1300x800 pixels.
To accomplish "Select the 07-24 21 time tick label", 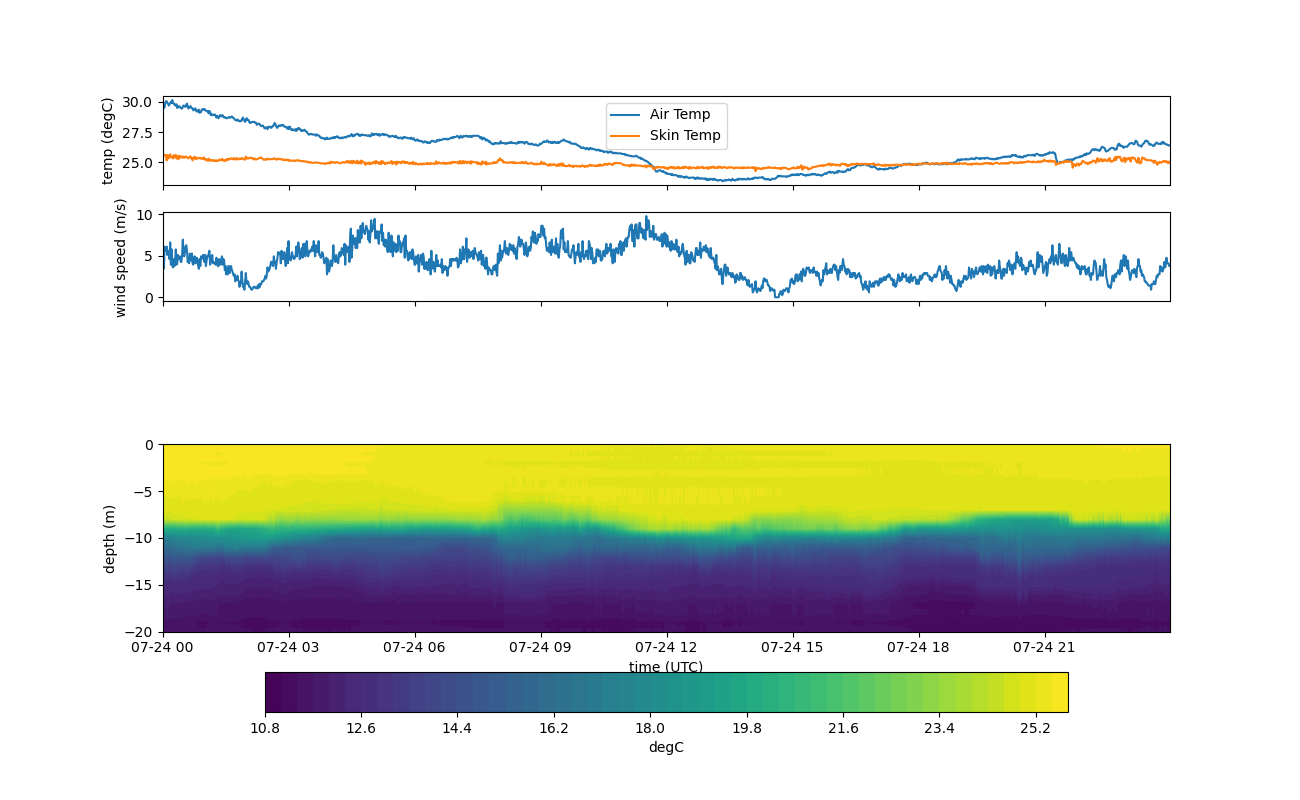I will coord(1045,648).
